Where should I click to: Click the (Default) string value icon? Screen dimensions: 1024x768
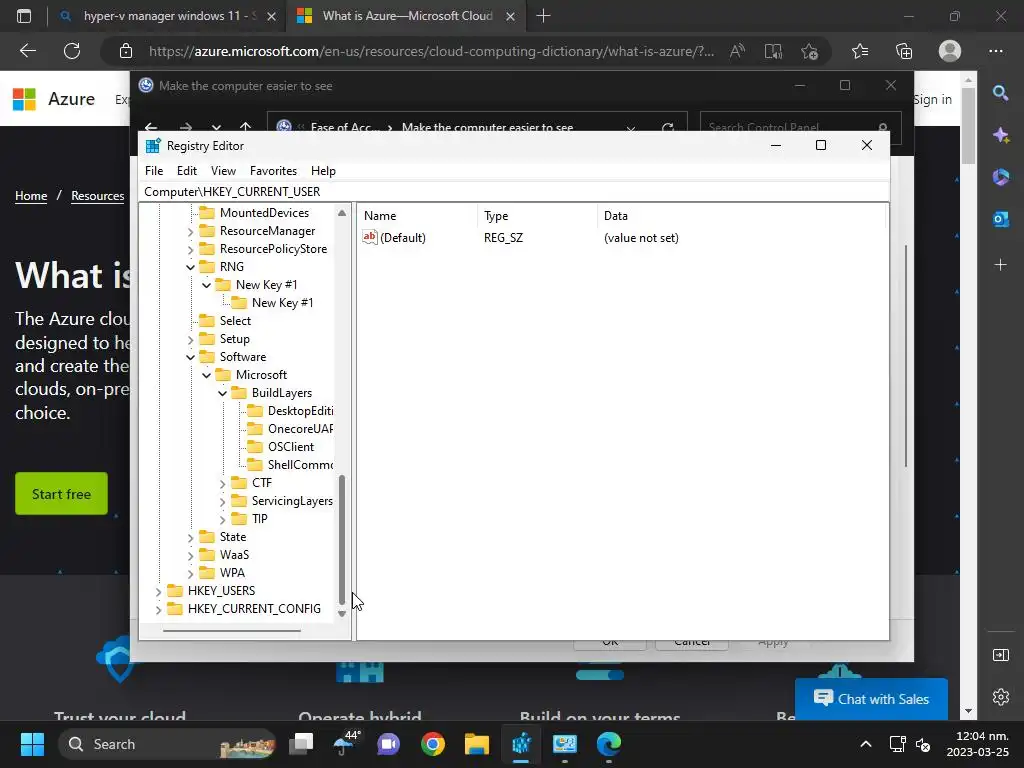(x=370, y=237)
